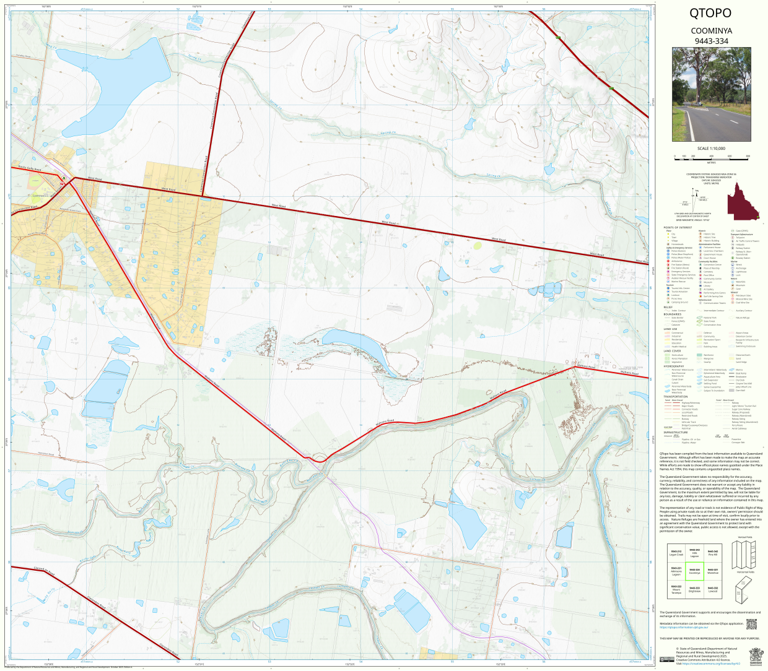Click the sheet number 9443-334
Viewport: 768px width, 671px height.
[x=711, y=41]
